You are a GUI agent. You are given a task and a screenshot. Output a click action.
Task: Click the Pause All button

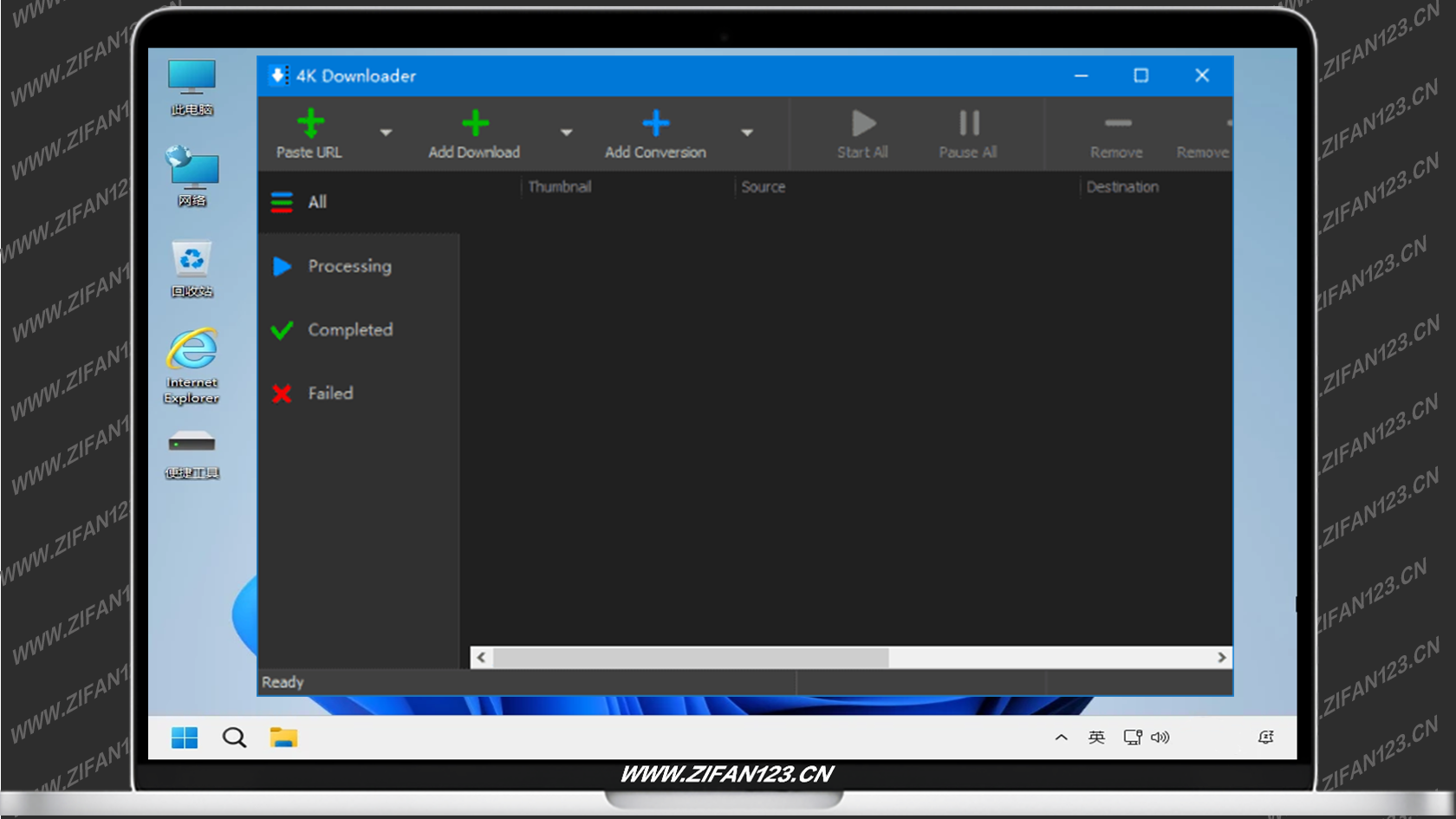(968, 133)
